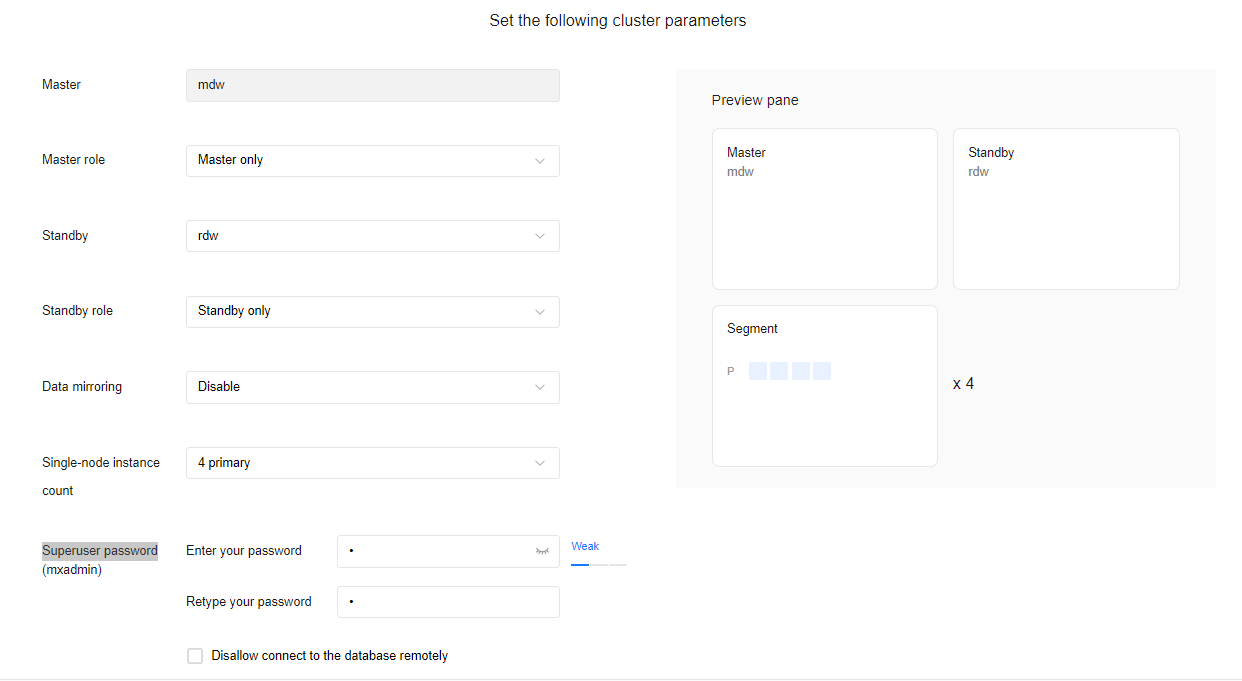Focus the Enter your password field
The image size is (1242, 681).
click(435, 551)
